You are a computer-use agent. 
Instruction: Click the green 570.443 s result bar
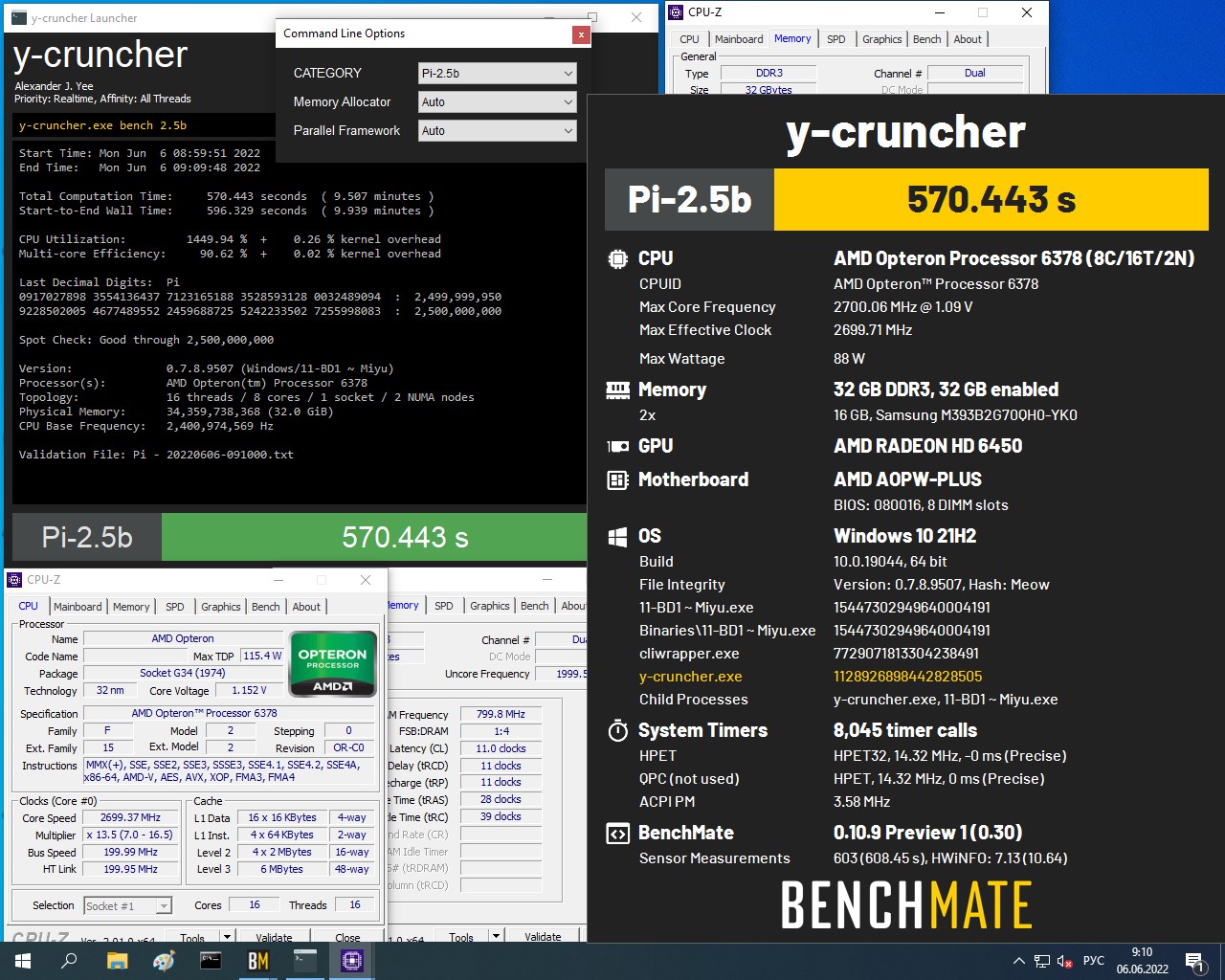(373, 537)
